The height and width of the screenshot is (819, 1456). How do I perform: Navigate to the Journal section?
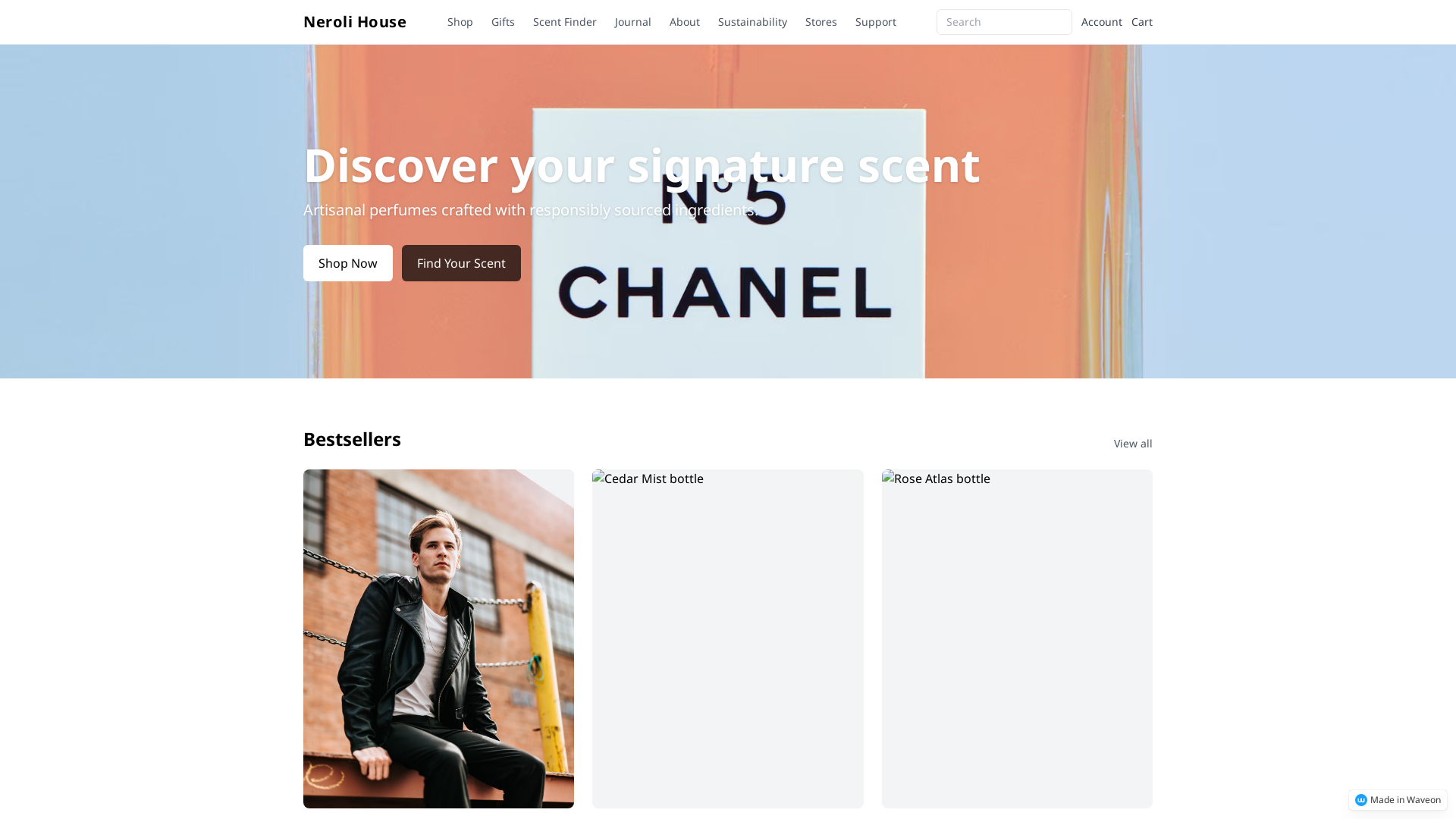632,22
